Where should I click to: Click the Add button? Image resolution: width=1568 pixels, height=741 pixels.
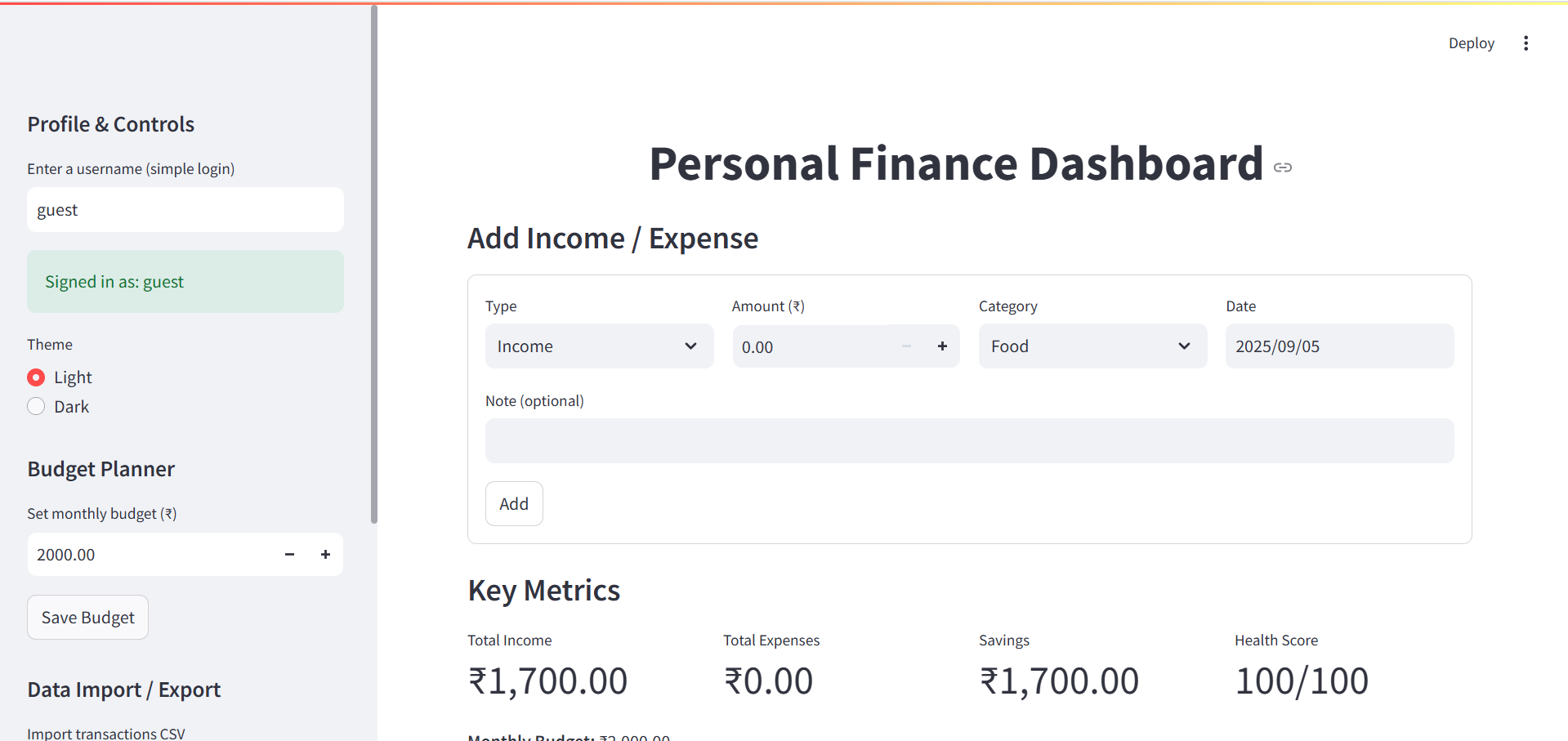click(x=514, y=504)
